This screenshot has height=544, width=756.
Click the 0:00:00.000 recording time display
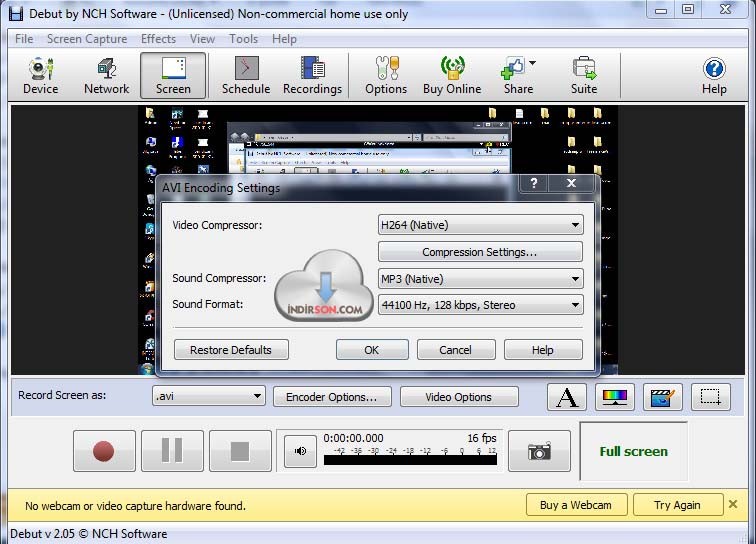(x=353, y=438)
